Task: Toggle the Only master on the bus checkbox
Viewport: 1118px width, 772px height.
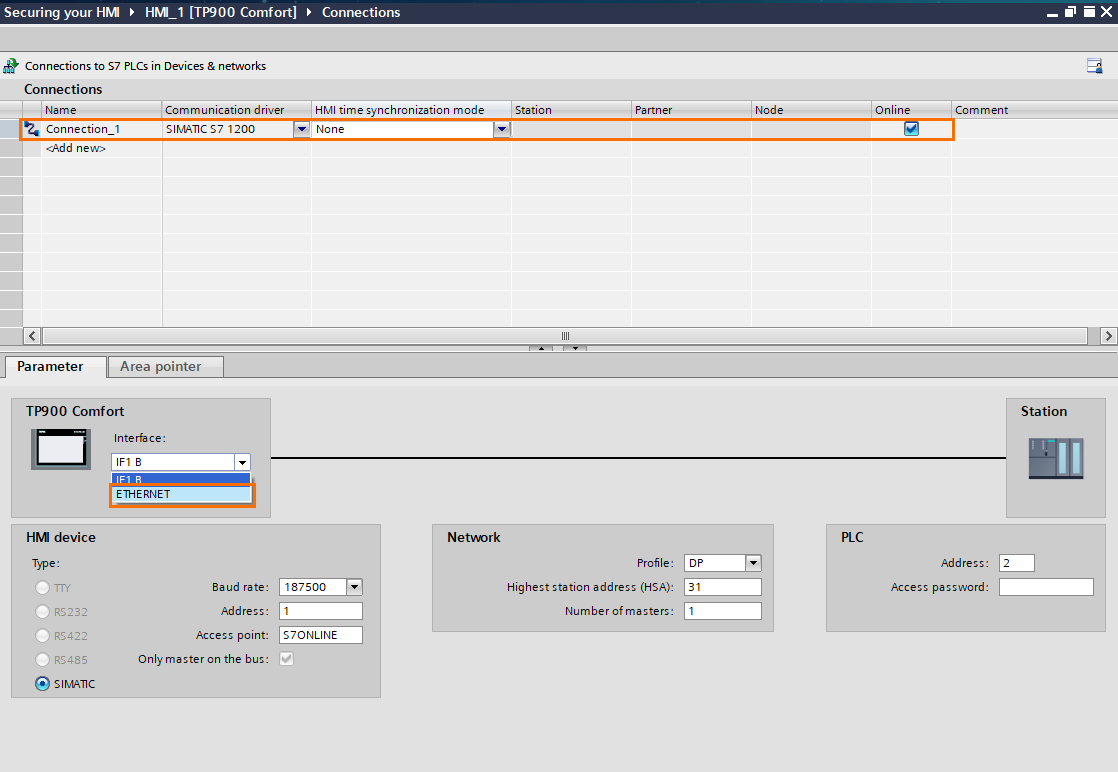Action: [x=287, y=658]
